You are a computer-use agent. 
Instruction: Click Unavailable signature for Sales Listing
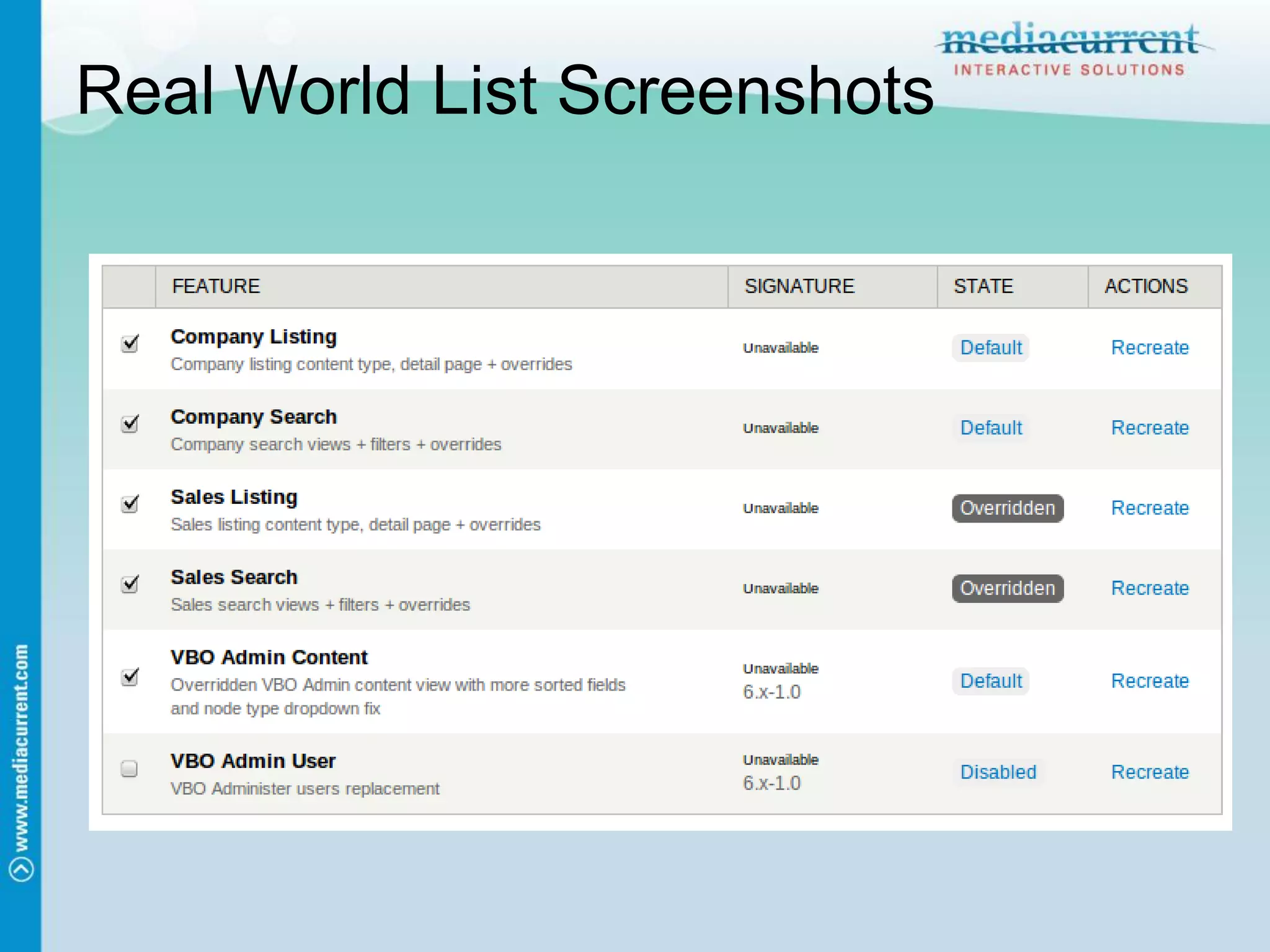(x=781, y=509)
